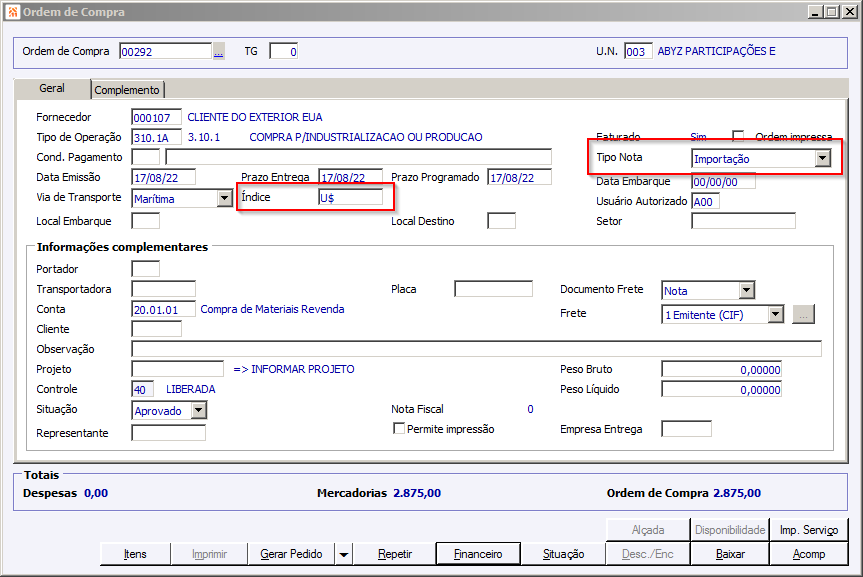Click the Controle field with 40
863x577 pixels.
tap(143, 389)
